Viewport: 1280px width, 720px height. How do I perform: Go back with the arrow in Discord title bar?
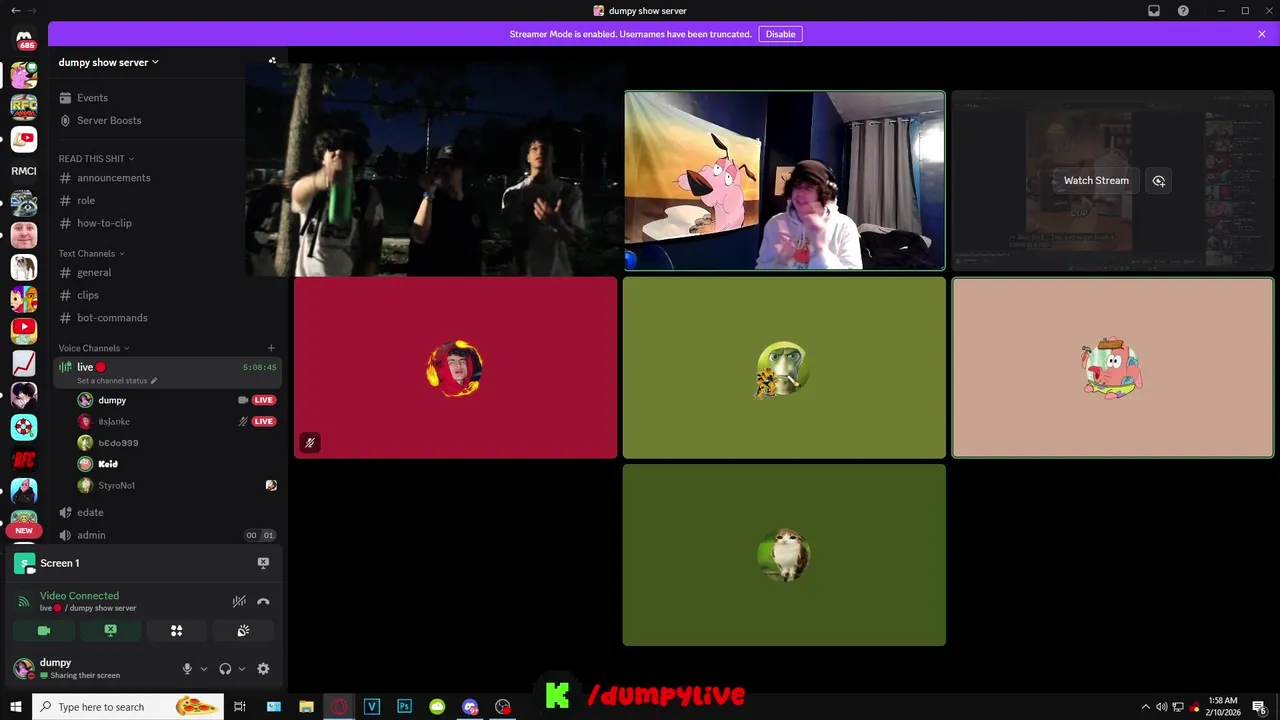pos(15,11)
